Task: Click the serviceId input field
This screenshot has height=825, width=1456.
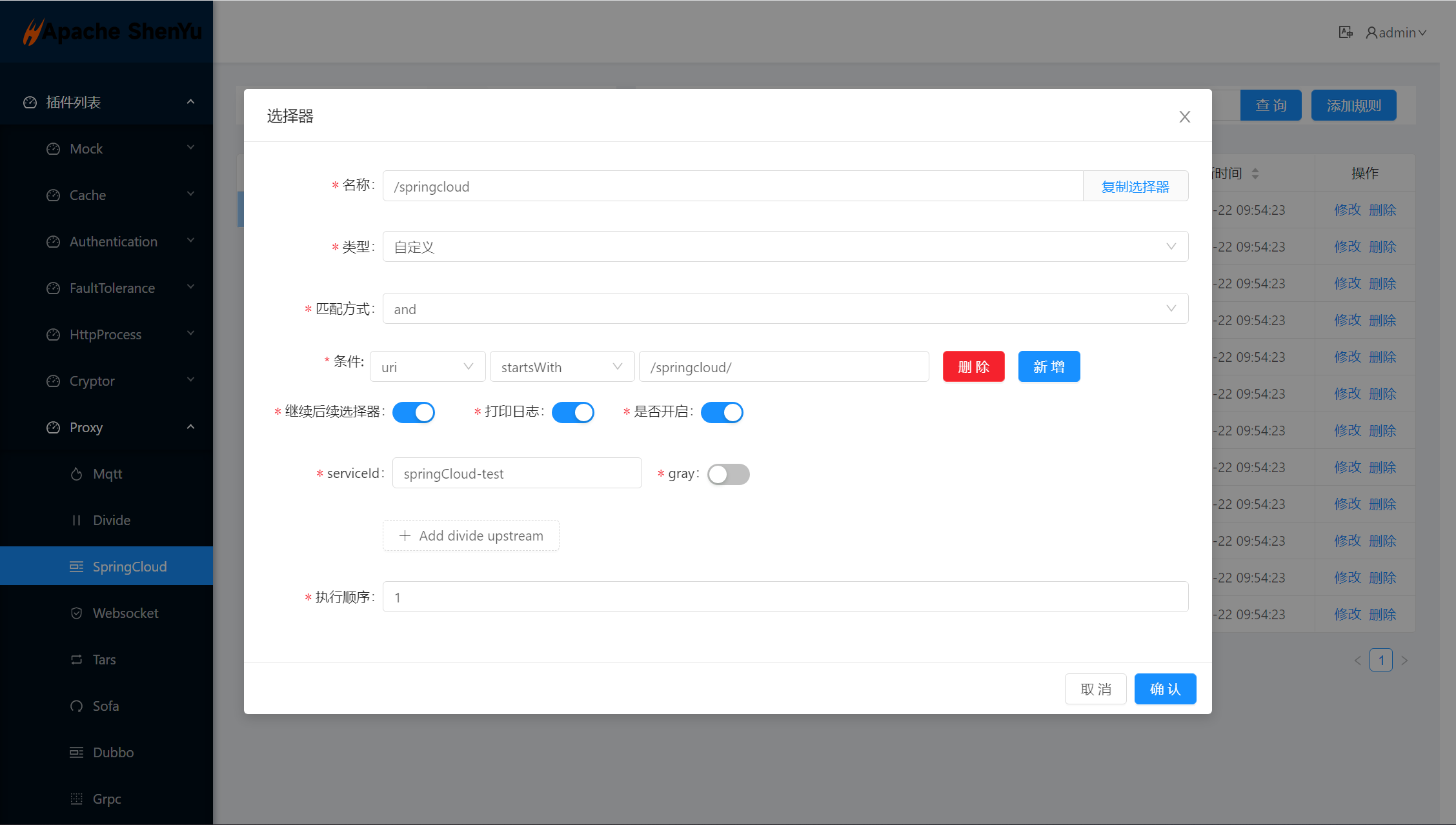Action: tap(516, 473)
